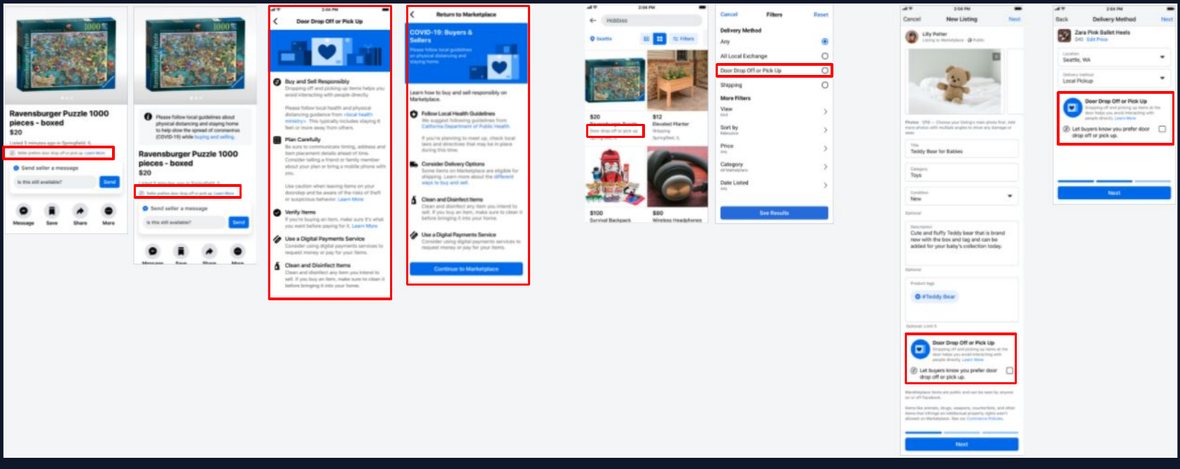Go back from Door Drop Off or Pick Up screen
The image size is (1180, 469).
(275, 22)
